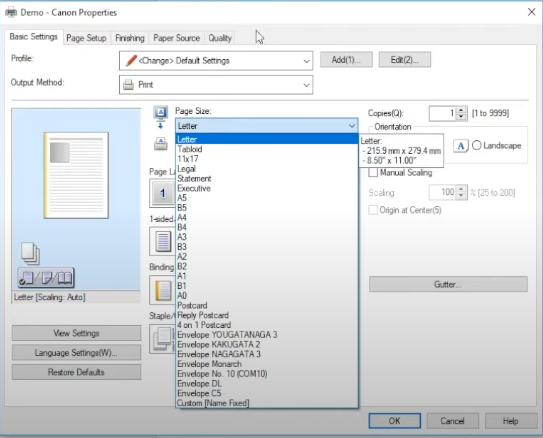Open the Gutter... settings
543x438 pixels.
click(x=448, y=284)
